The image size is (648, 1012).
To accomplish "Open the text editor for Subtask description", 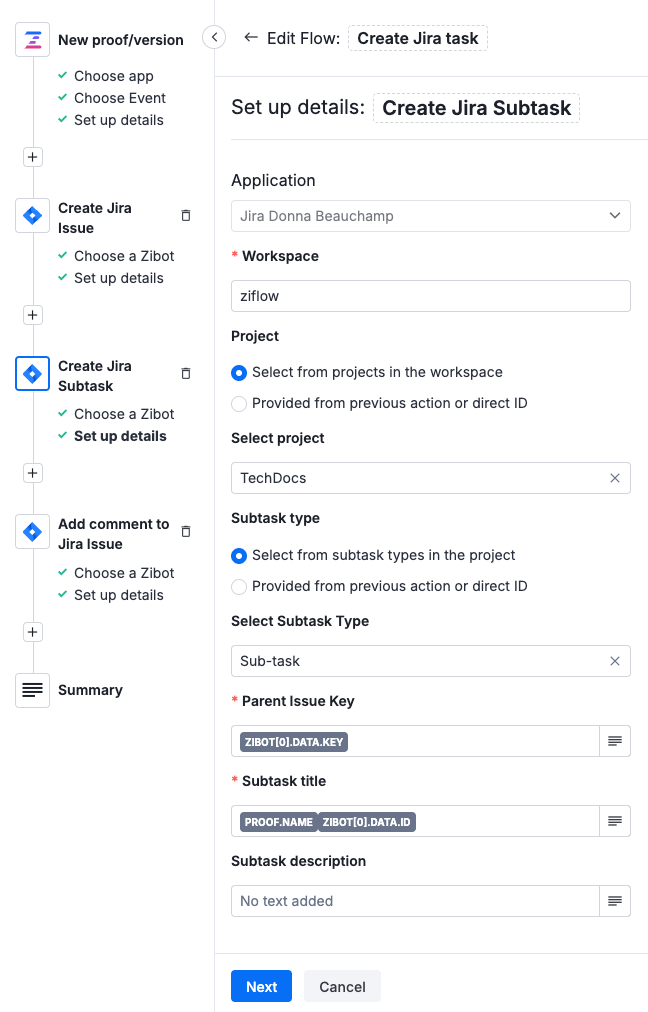I will click(x=615, y=900).
